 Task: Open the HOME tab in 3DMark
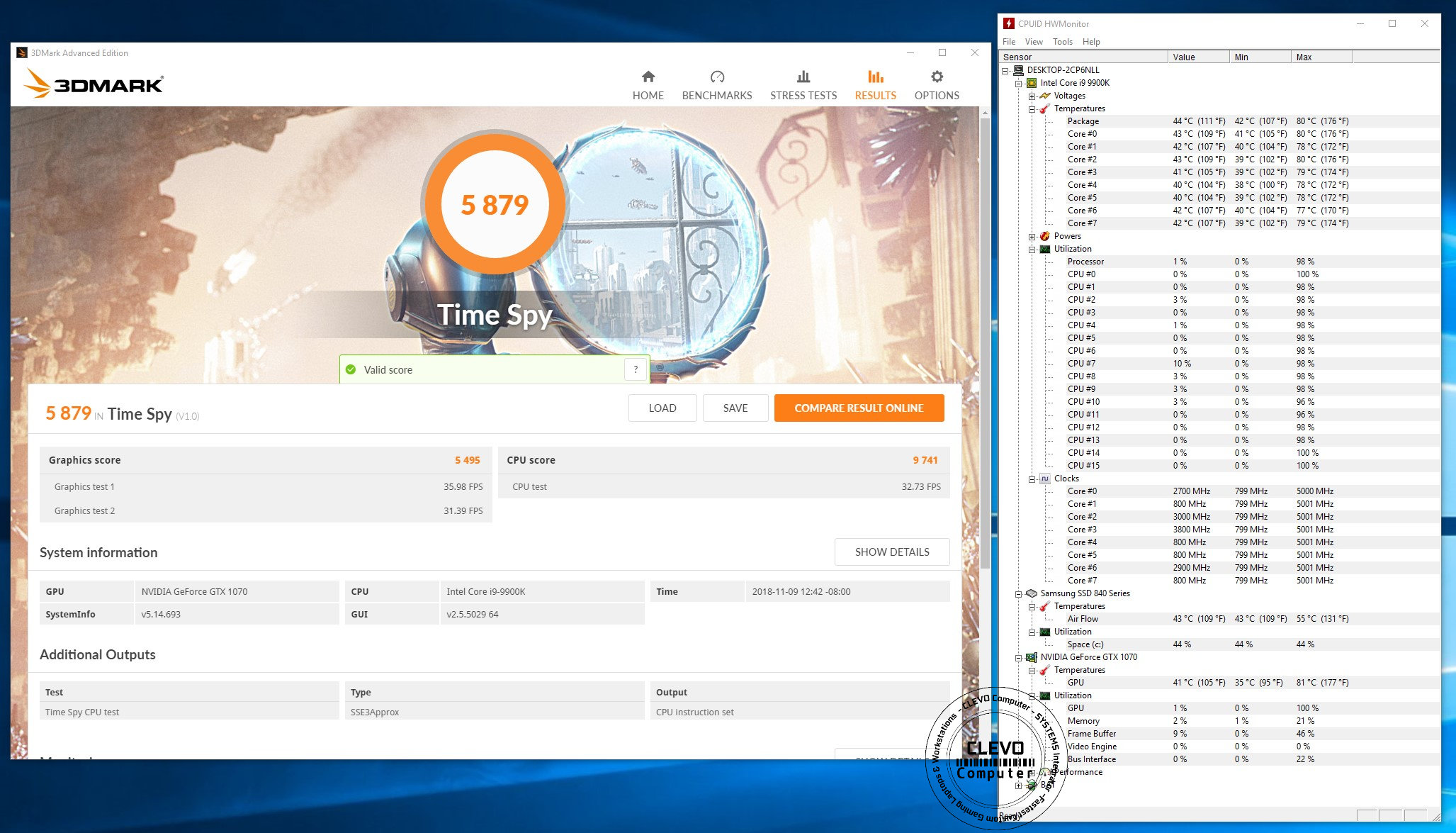648,86
